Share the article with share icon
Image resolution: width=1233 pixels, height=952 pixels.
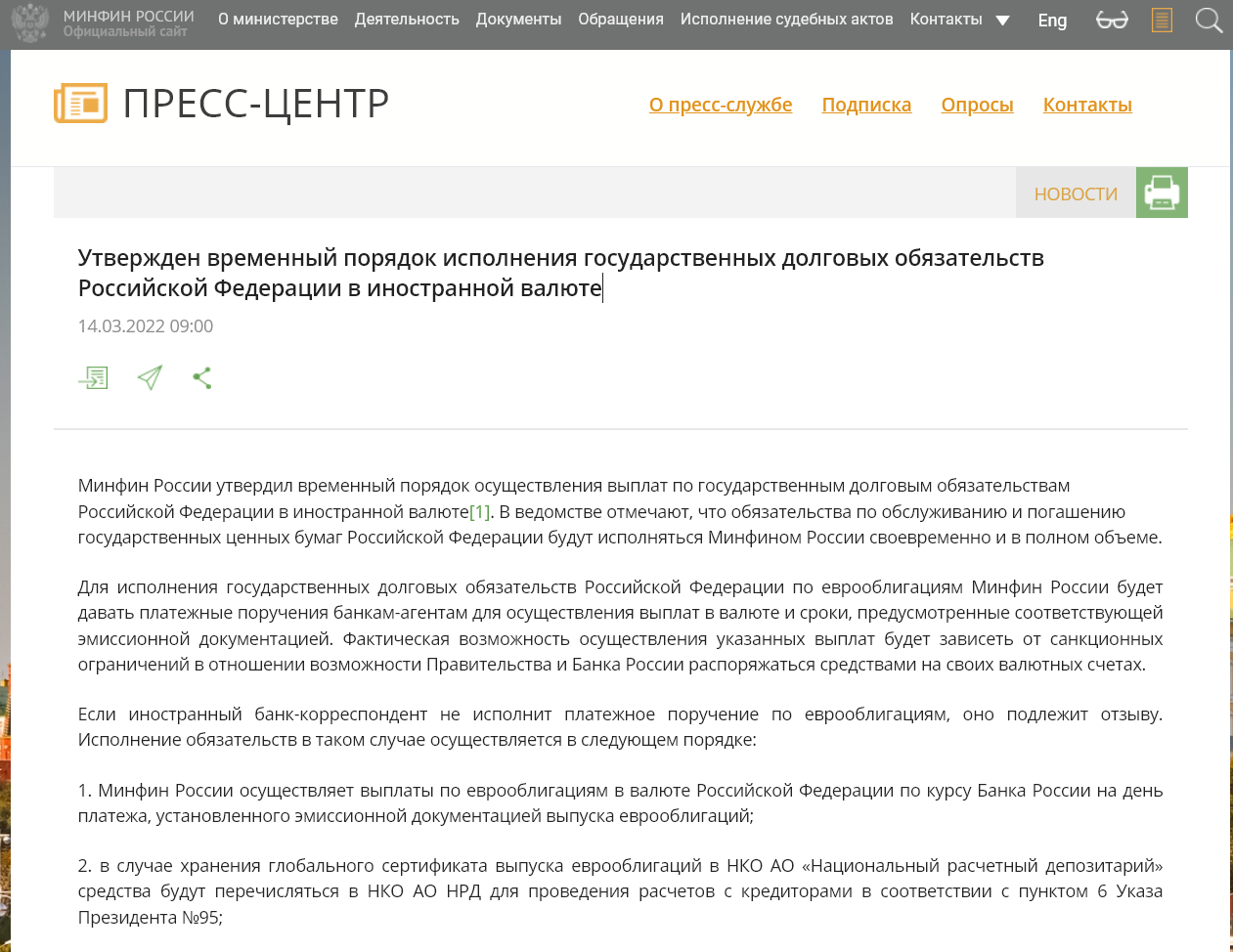pyautogui.click(x=202, y=377)
